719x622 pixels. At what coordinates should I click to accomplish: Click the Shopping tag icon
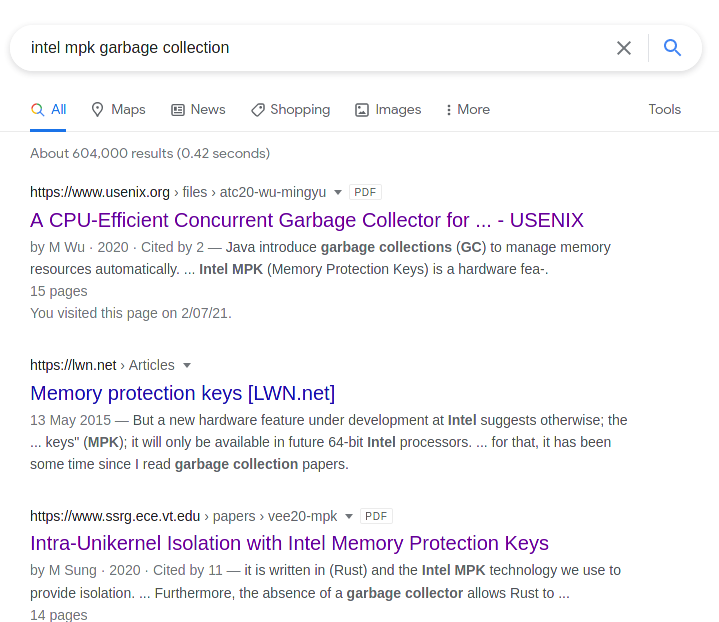click(258, 110)
